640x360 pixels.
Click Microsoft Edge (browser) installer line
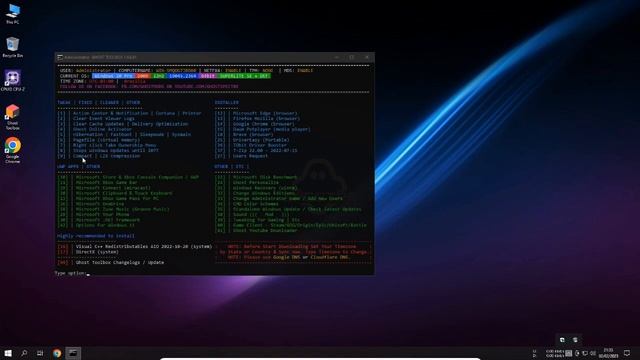[x=256, y=113]
